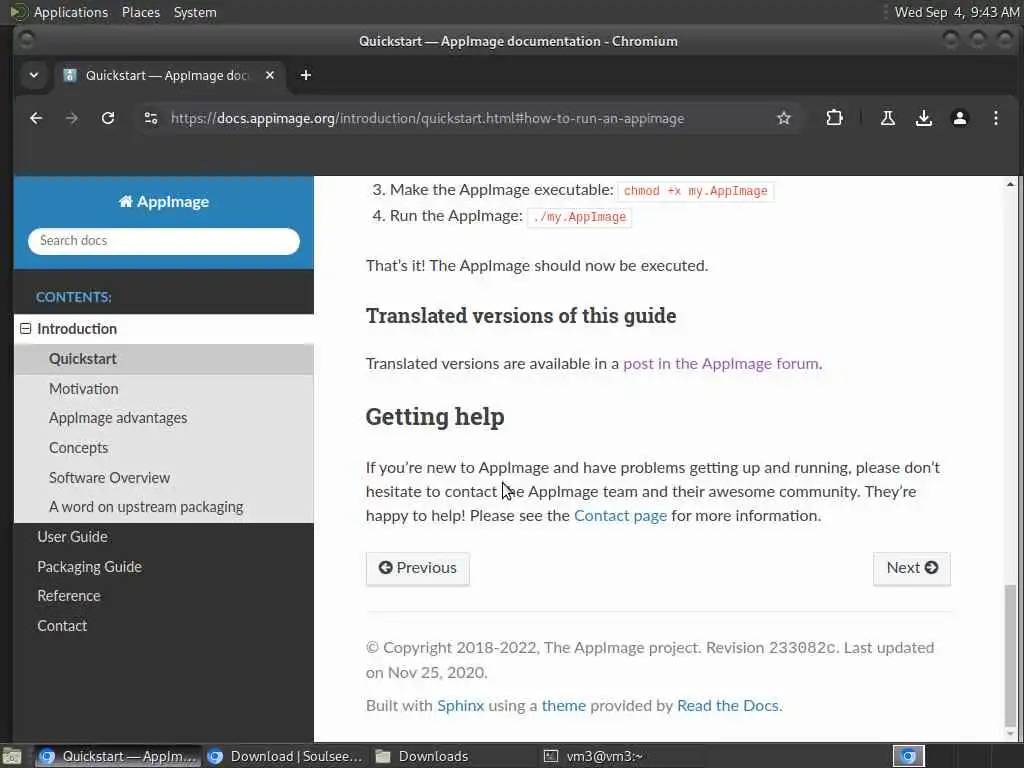1024x768 pixels.
Task: Click the Translated versions of this guide heading
Action: (x=521, y=316)
